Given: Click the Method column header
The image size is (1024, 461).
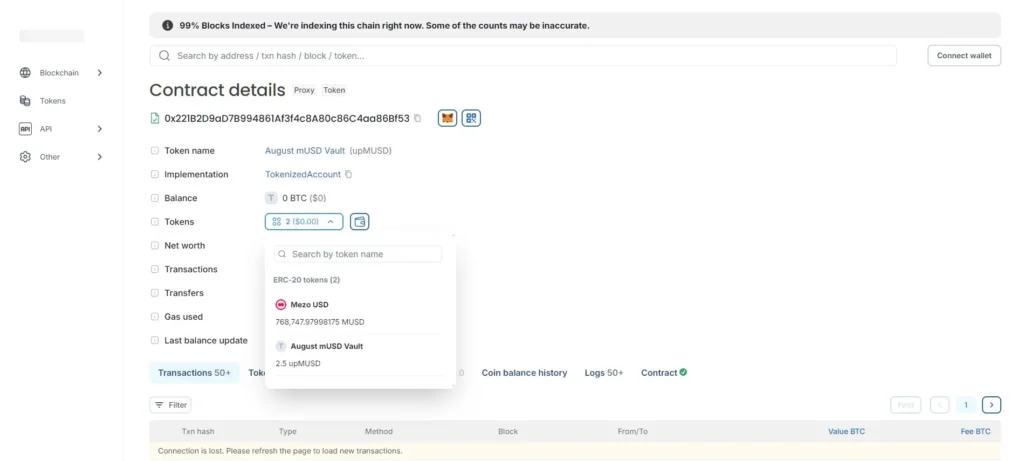Looking at the screenshot, I should 379,432.
